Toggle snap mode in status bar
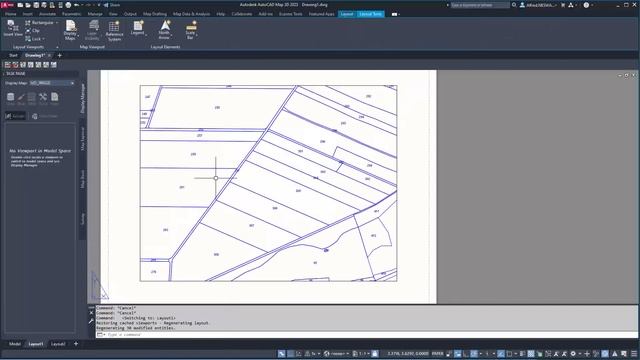Viewport: 640px width, 360px height. (x=299, y=353)
